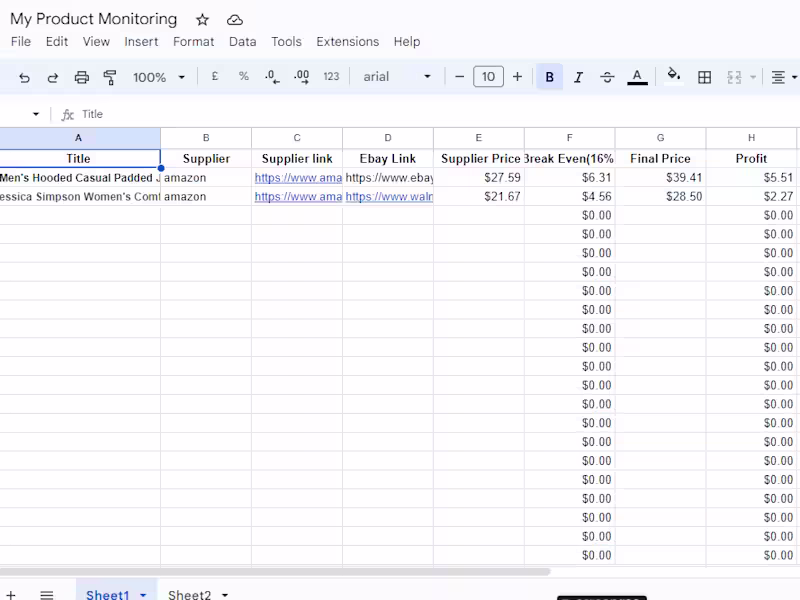
Task: Check the cloud save status icon
Action: (235, 20)
